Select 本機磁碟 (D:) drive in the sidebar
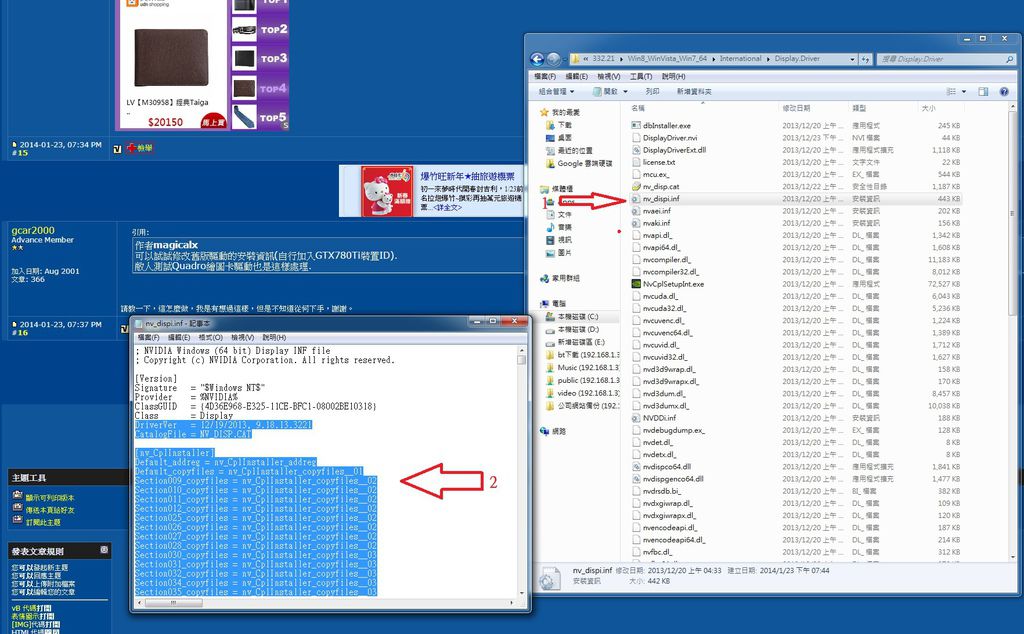 [572, 330]
